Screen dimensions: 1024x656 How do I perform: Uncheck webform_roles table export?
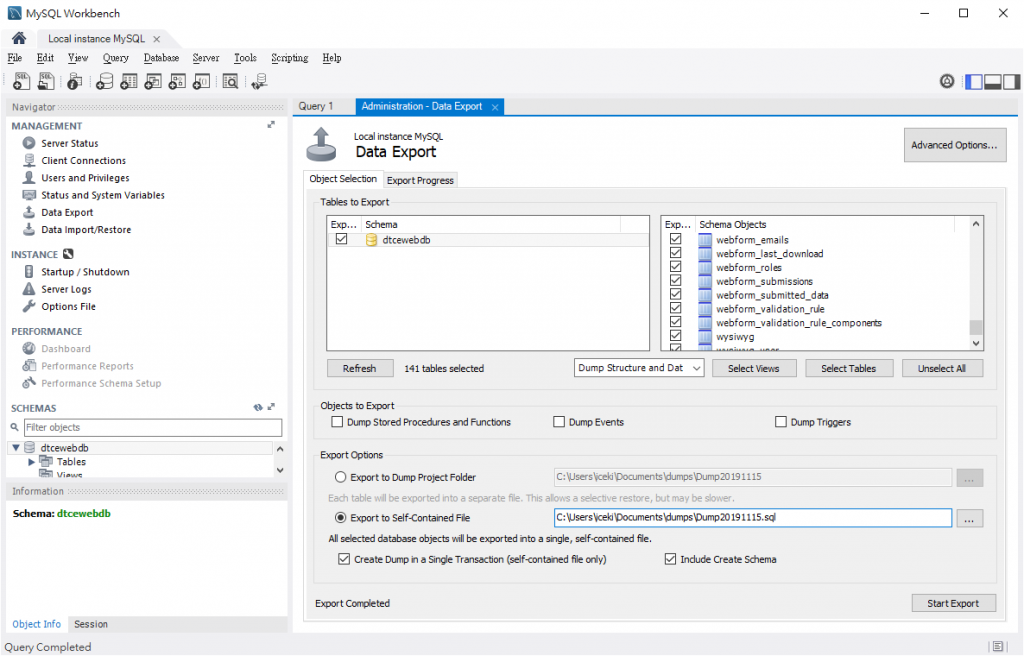(x=675, y=267)
